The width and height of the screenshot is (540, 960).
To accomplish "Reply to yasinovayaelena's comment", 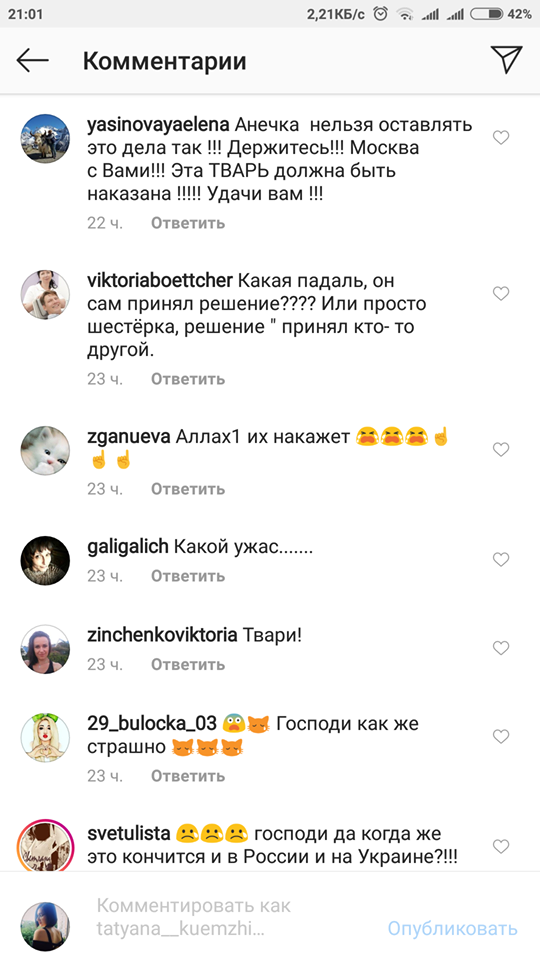I will (x=188, y=223).
